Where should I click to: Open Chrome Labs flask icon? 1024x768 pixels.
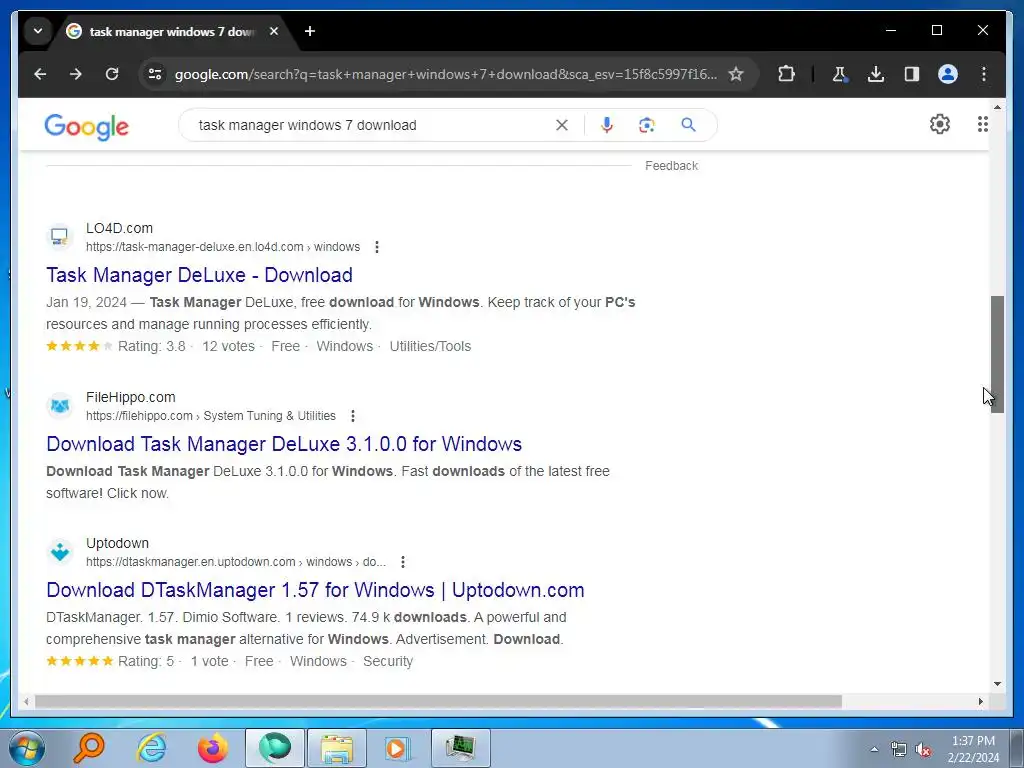[x=840, y=74]
